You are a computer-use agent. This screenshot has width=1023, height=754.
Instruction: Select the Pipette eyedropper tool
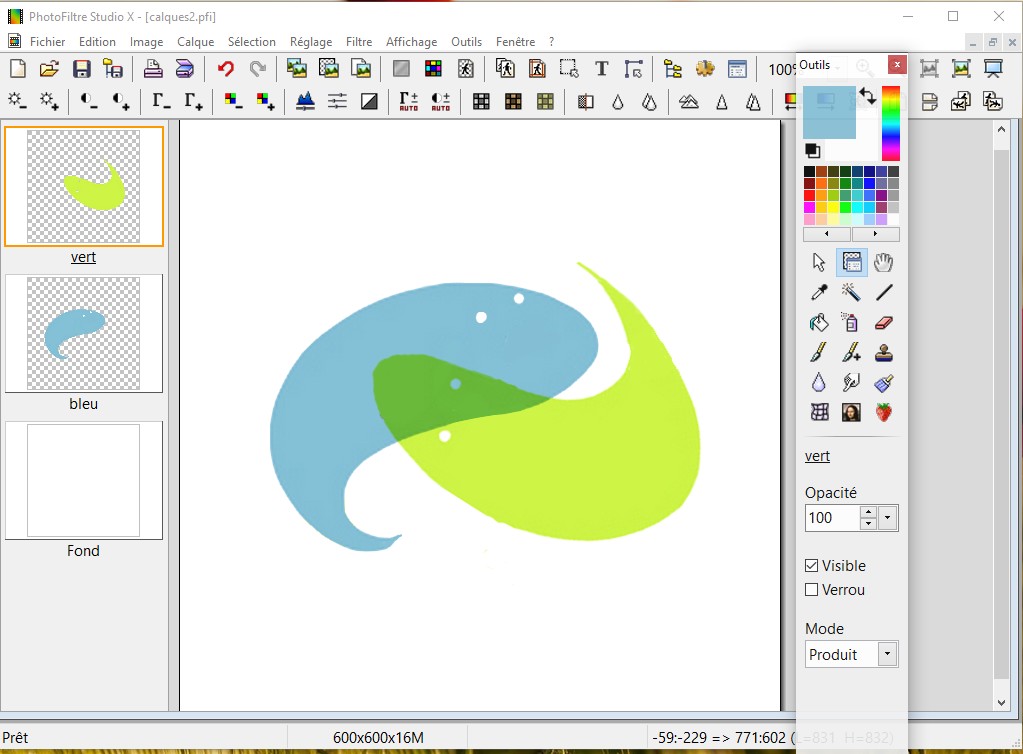(x=819, y=292)
